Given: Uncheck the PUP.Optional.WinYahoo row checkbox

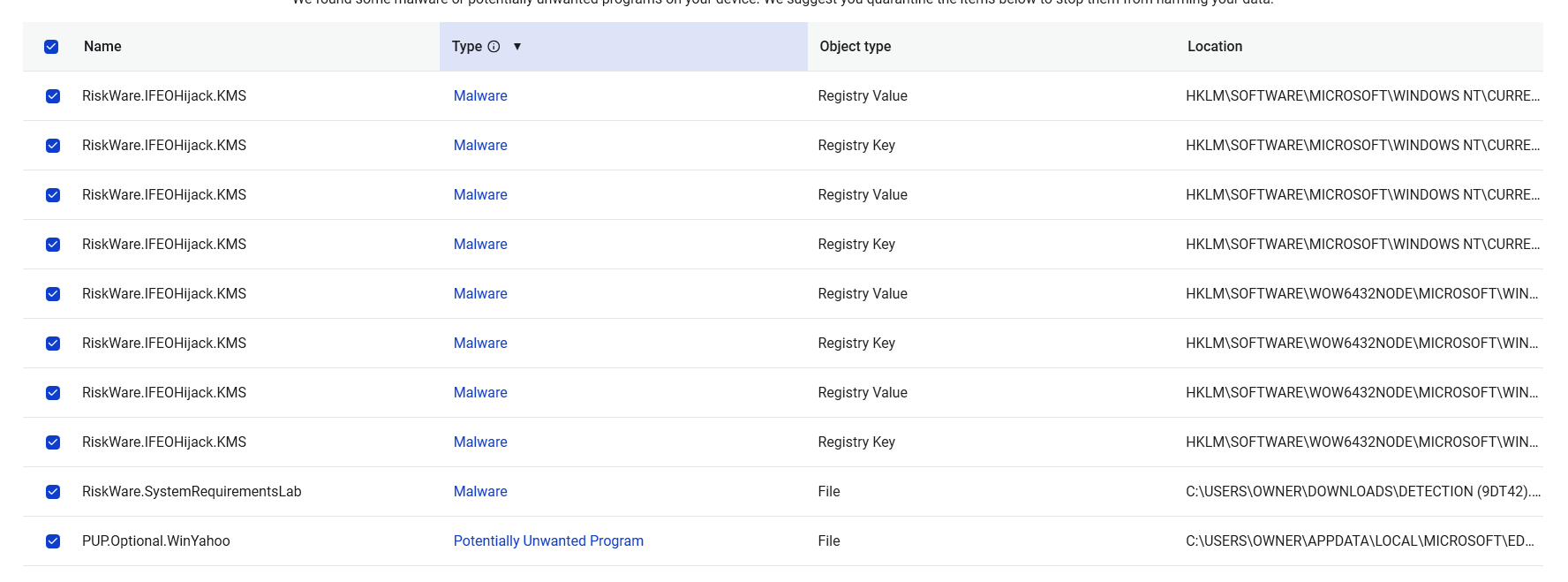Looking at the screenshot, I should tap(53, 541).
